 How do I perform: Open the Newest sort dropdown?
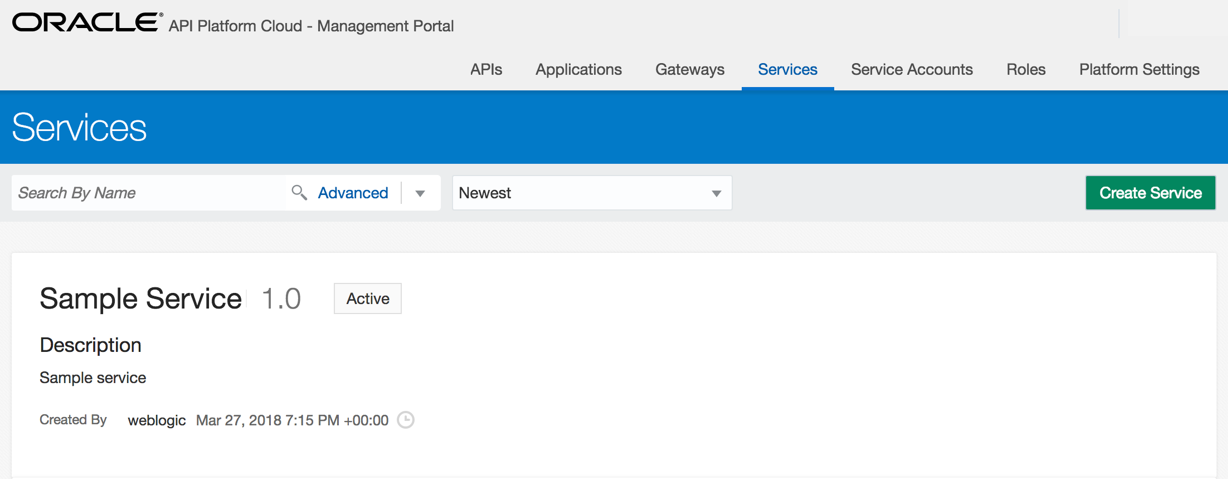592,193
